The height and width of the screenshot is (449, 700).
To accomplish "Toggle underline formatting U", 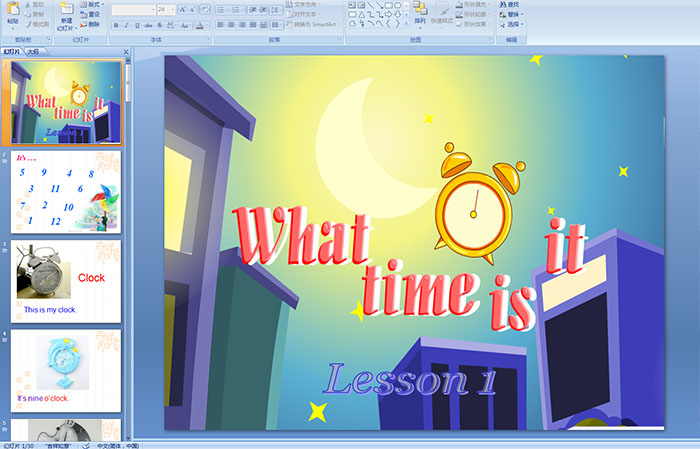I will point(137,25).
